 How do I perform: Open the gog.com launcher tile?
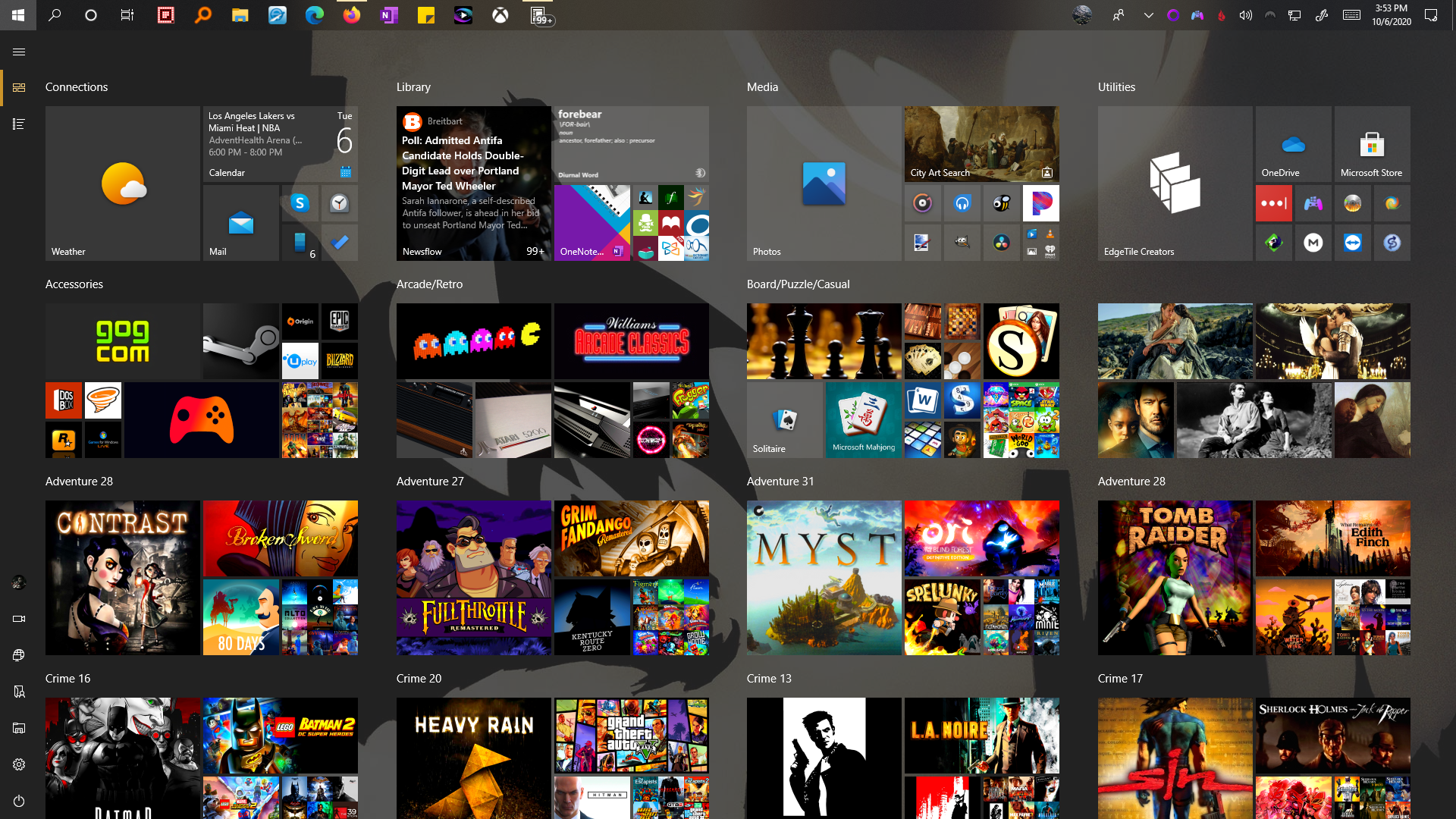[x=122, y=341]
